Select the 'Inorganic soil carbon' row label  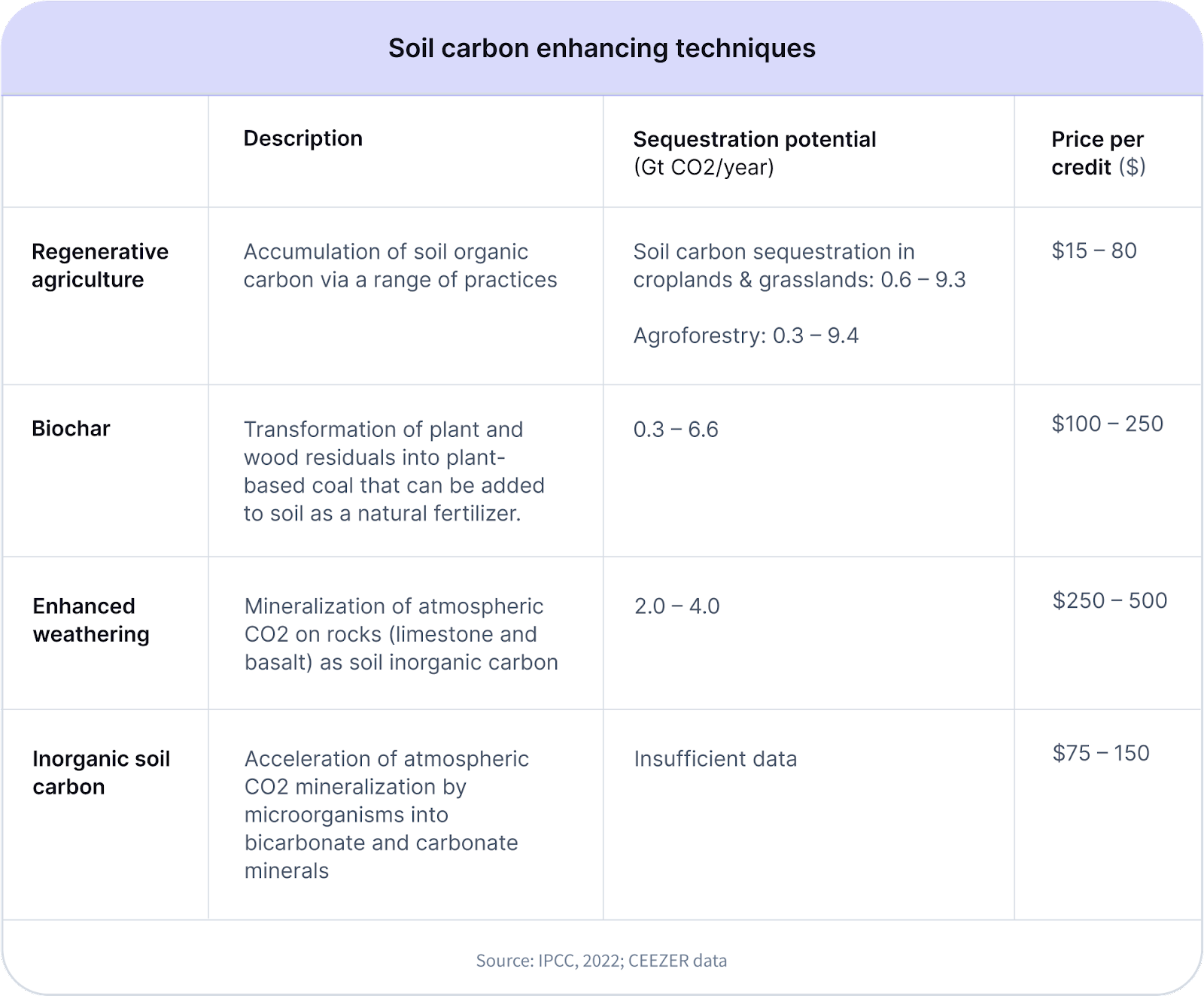coord(101,773)
